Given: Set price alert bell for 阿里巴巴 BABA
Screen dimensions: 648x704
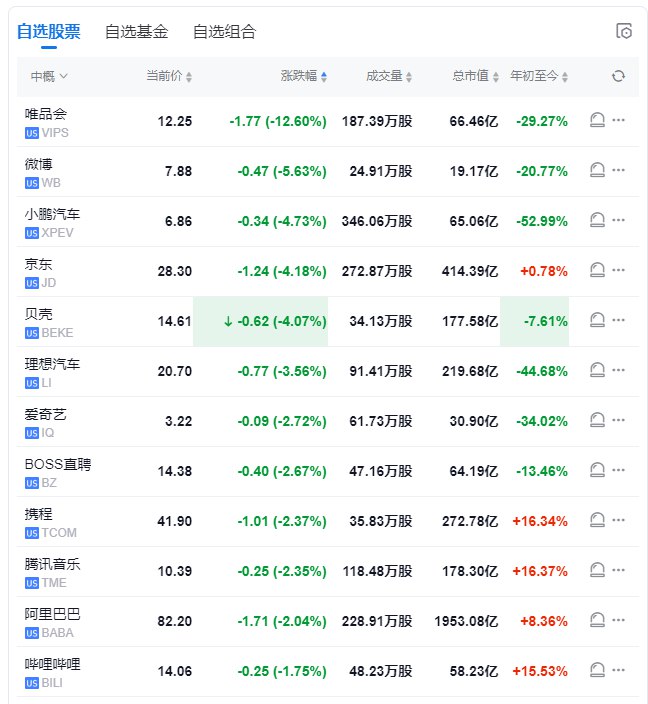Looking at the screenshot, I should (x=597, y=620).
